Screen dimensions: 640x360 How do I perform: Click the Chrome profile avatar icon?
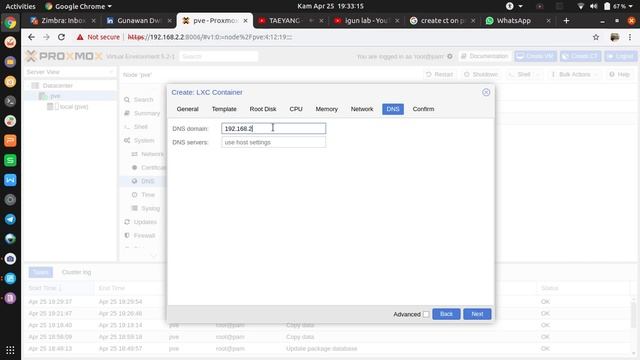[614, 37]
